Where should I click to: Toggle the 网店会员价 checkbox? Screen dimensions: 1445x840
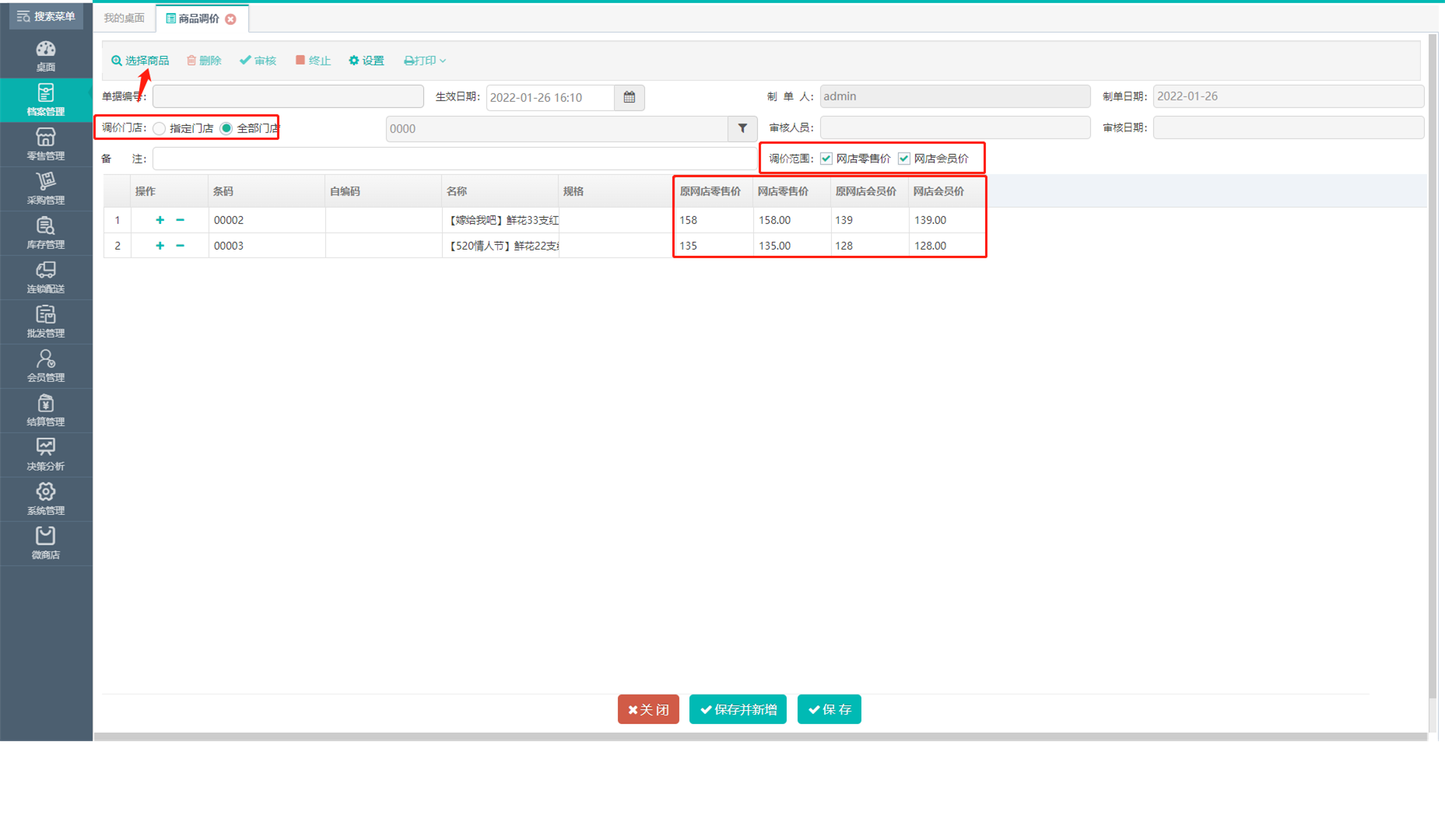click(x=904, y=159)
